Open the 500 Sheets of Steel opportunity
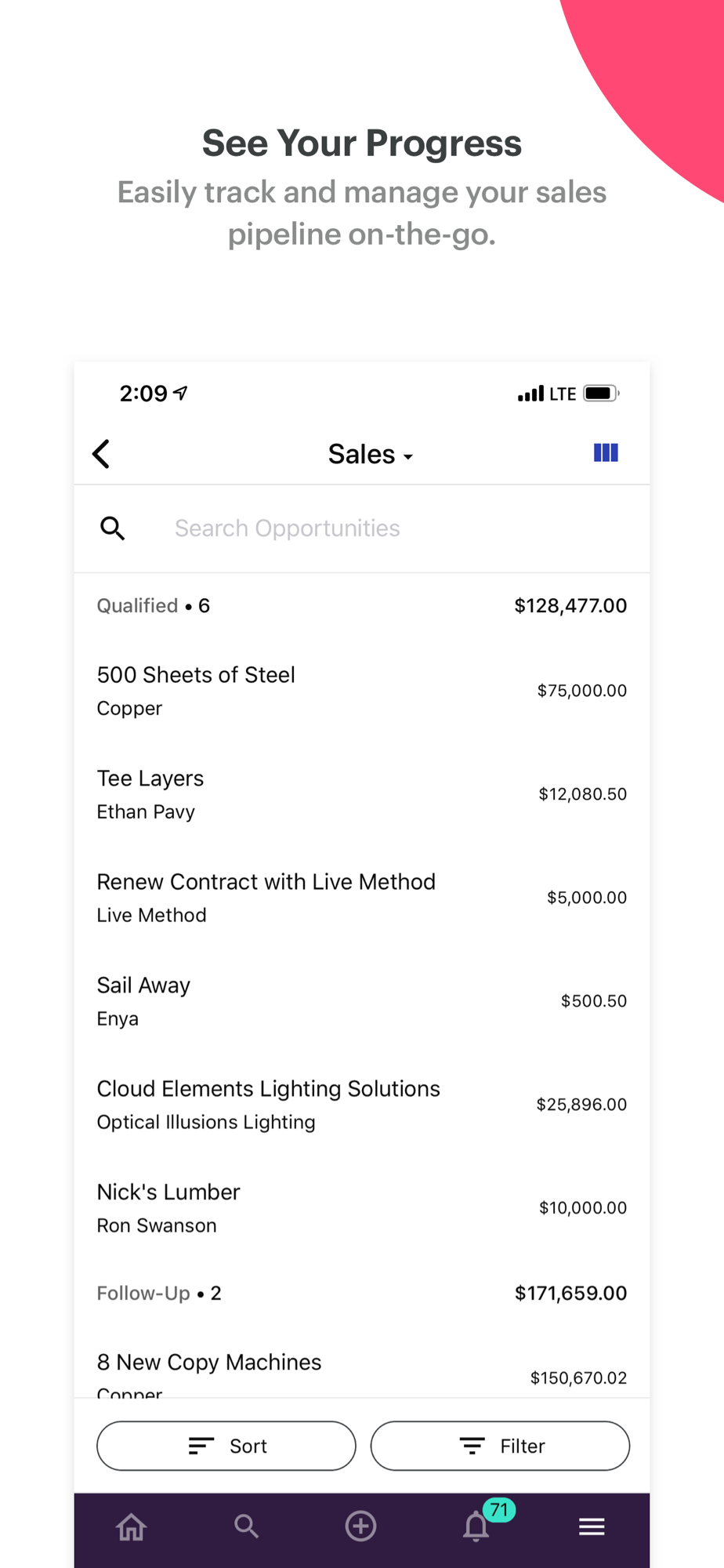Screen dimensions: 724x1568 coord(361,691)
